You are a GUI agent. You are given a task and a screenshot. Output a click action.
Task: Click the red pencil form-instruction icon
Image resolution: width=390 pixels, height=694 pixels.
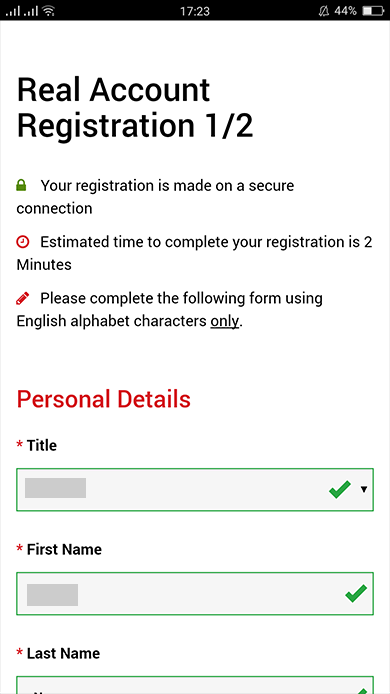point(23,298)
